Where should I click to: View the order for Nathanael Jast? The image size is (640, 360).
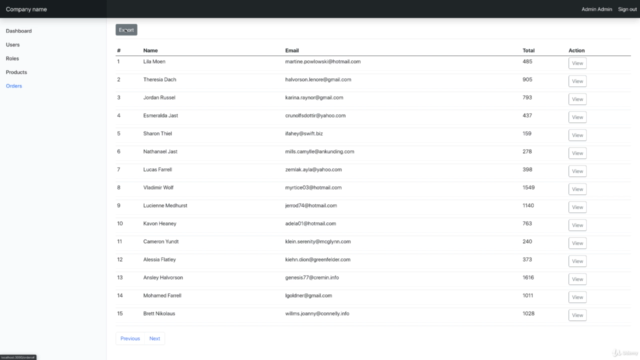(577, 153)
